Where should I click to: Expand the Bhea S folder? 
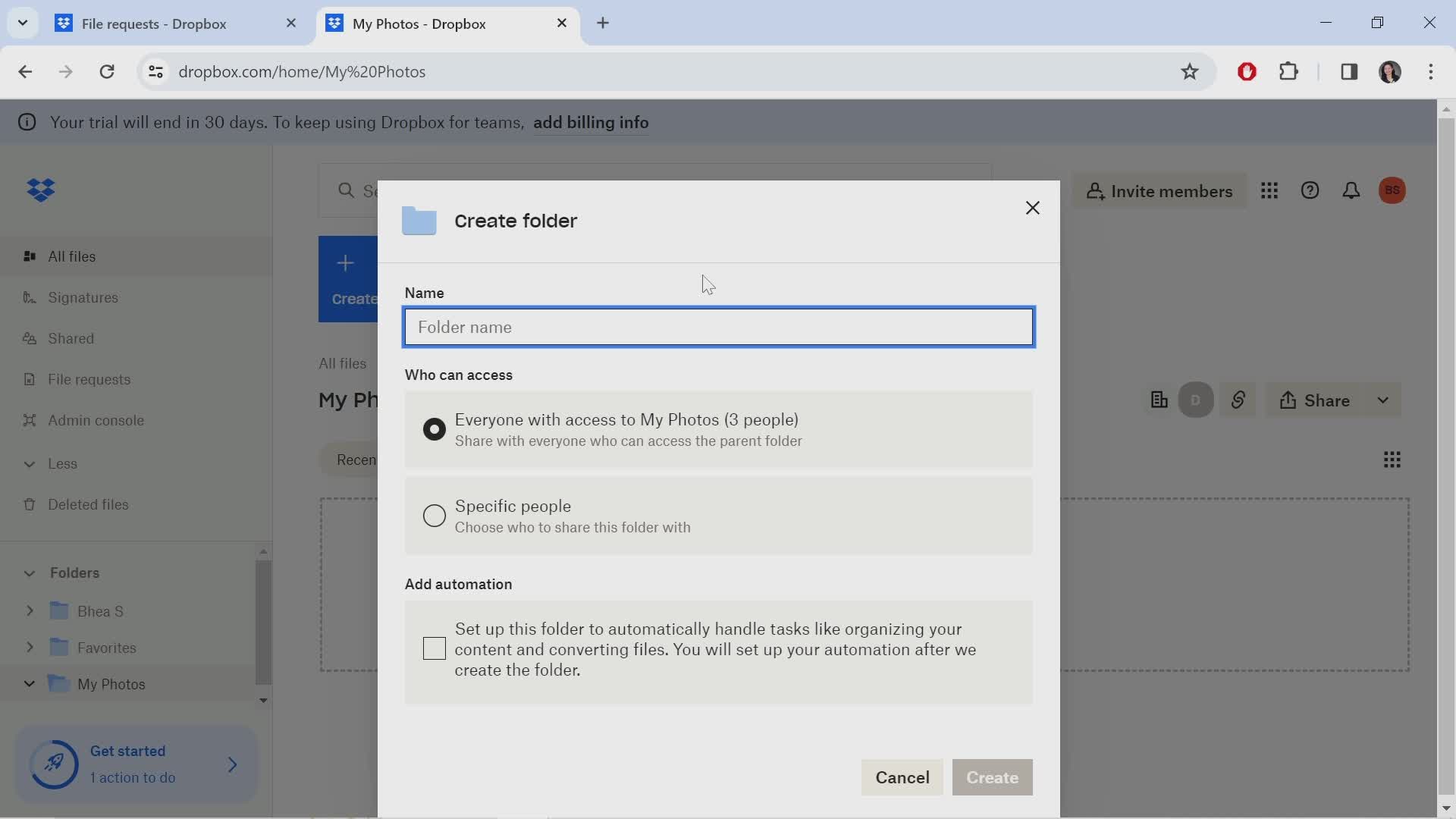30,610
